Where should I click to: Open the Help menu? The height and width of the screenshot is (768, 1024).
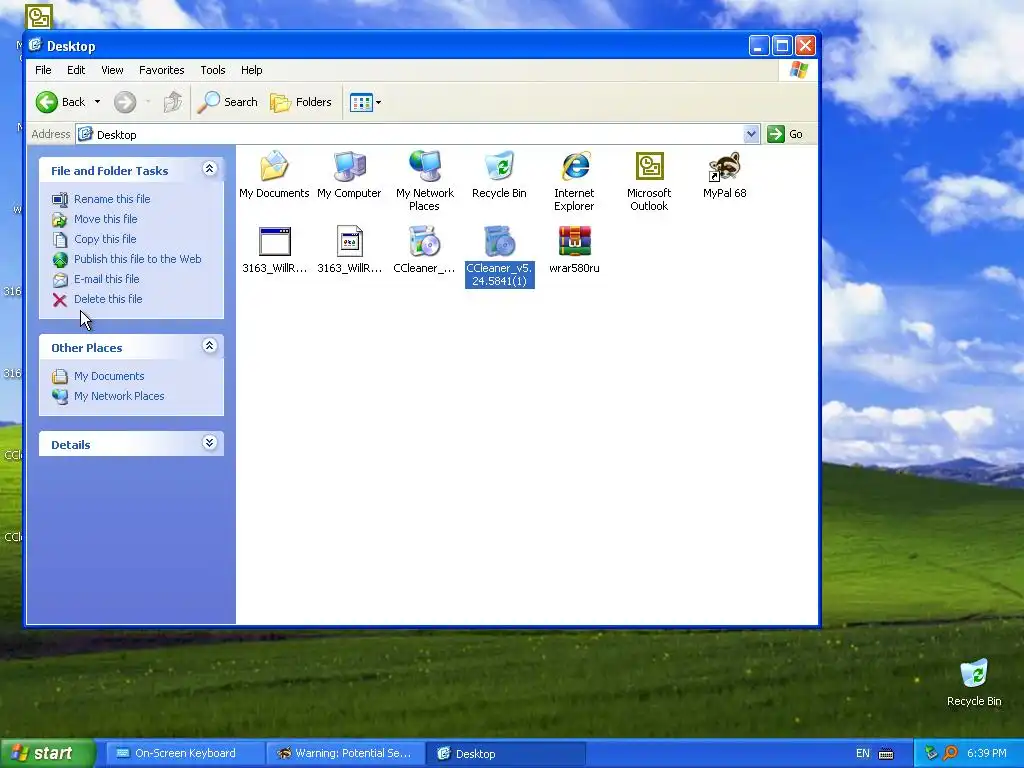pyautogui.click(x=251, y=70)
